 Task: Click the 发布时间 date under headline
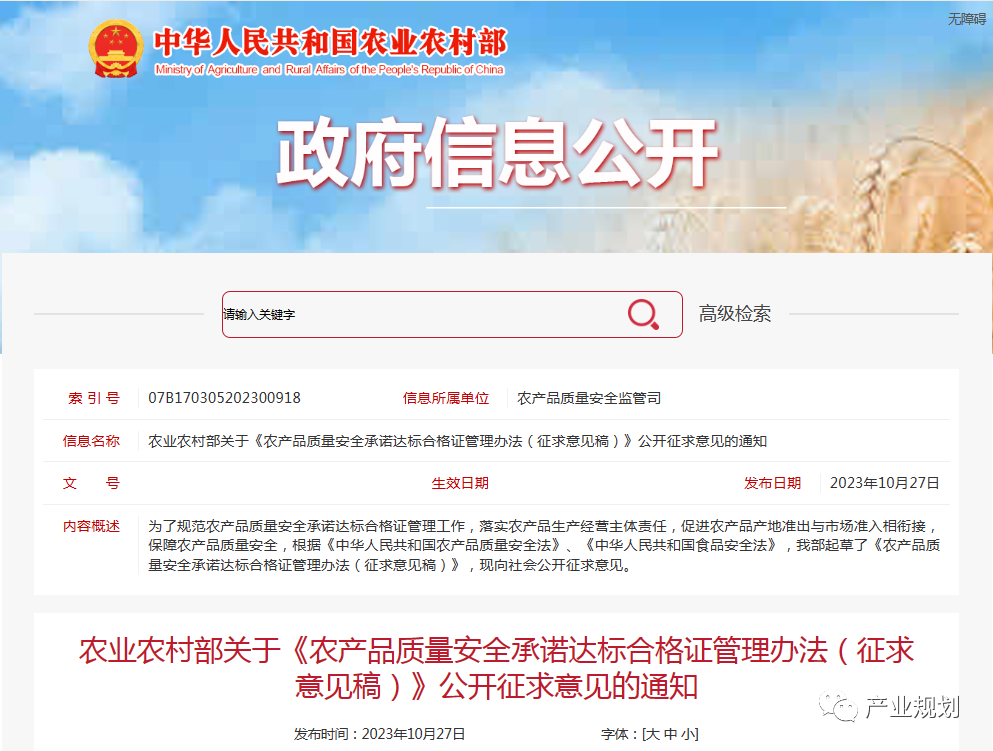click(379, 734)
